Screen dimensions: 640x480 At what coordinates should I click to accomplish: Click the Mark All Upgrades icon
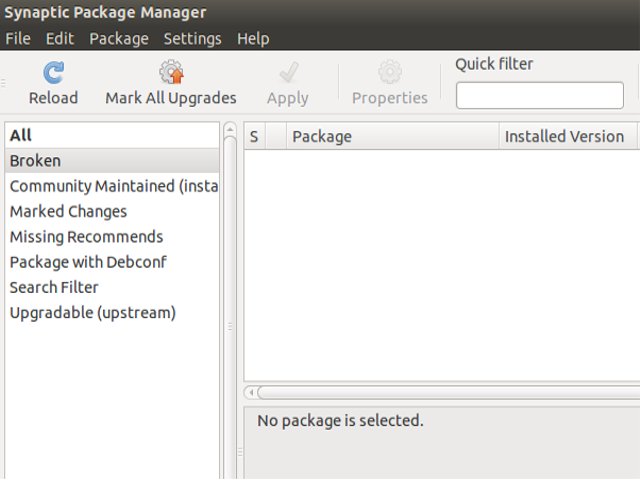click(x=171, y=73)
